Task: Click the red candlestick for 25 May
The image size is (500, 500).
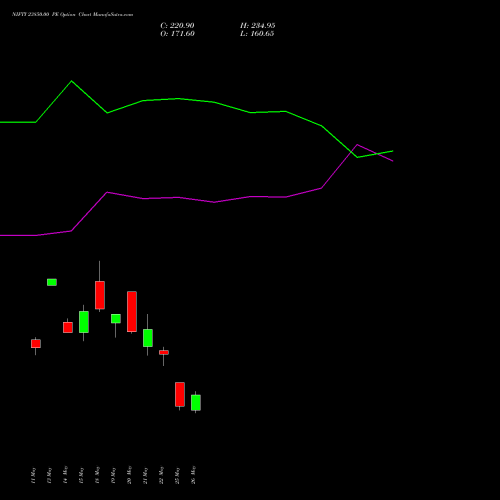Action: click(x=180, y=394)
